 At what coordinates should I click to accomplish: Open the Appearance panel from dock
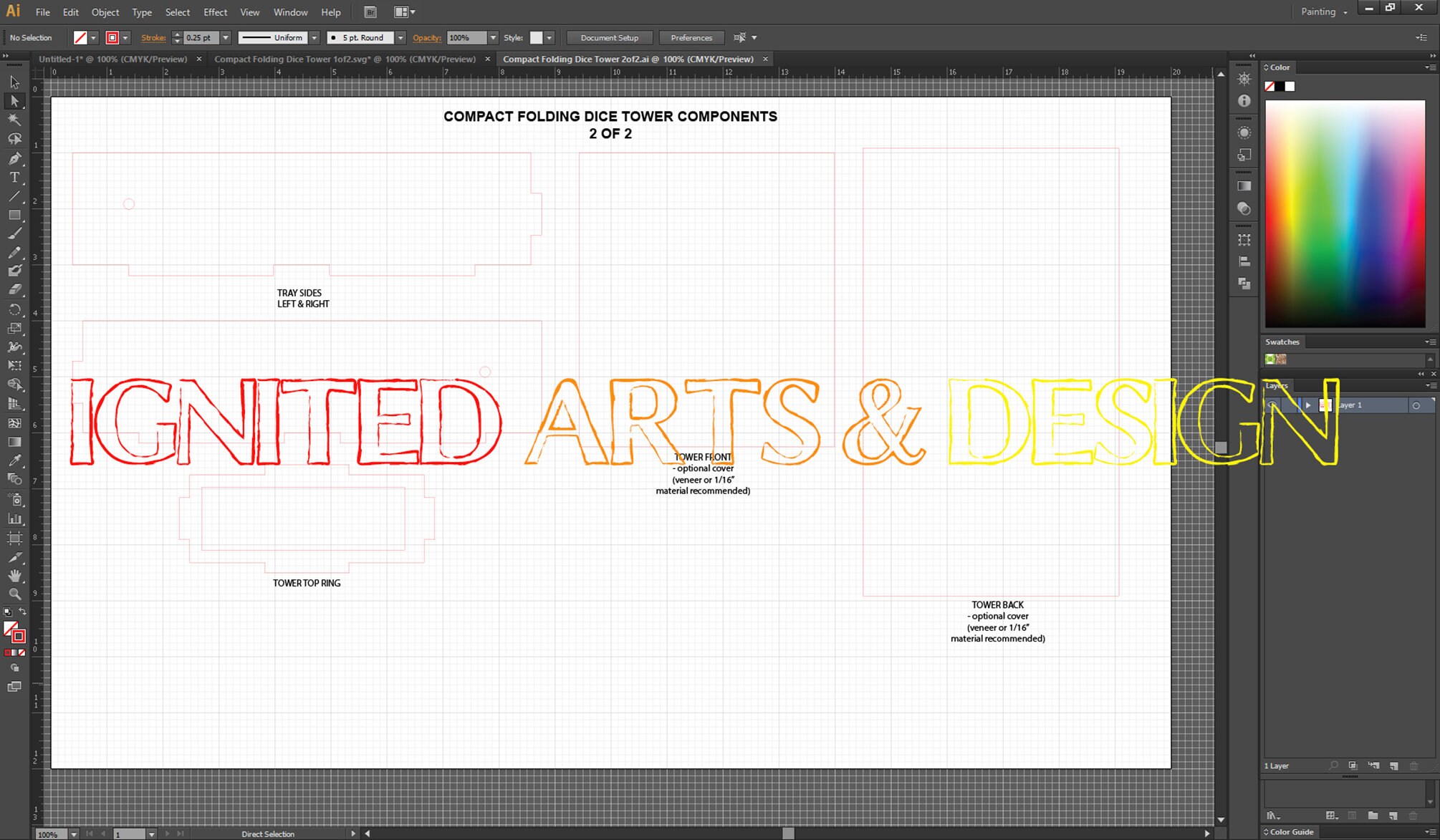coord(1244,132)
